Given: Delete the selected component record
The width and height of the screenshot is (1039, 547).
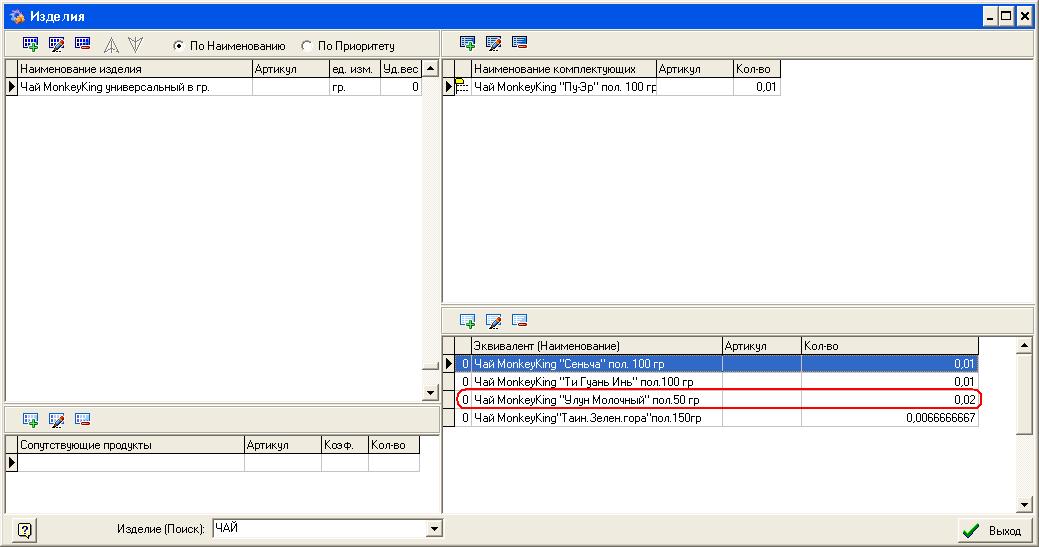Looking at the screenshot, I should pyautogui.click(x=519, y=43).
